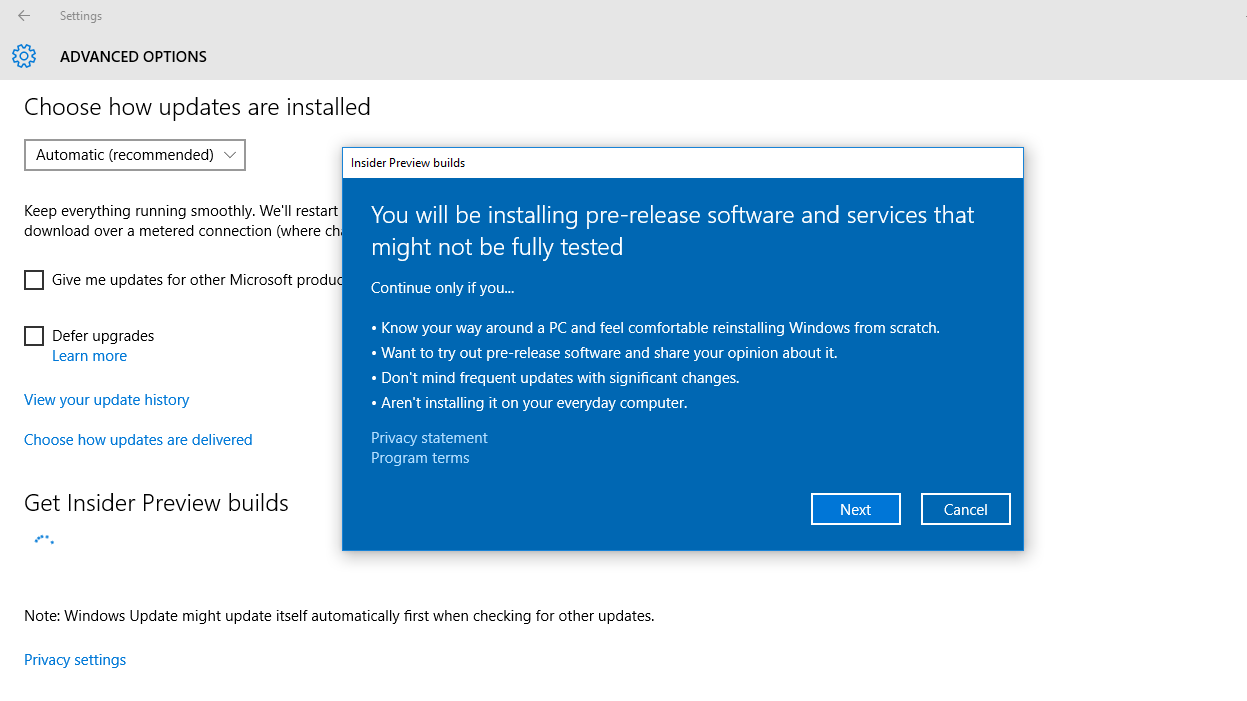Screen dimensions: 1247x701
Task: Cancel the Insider Preview builds dialog
Action: (966, 509)
